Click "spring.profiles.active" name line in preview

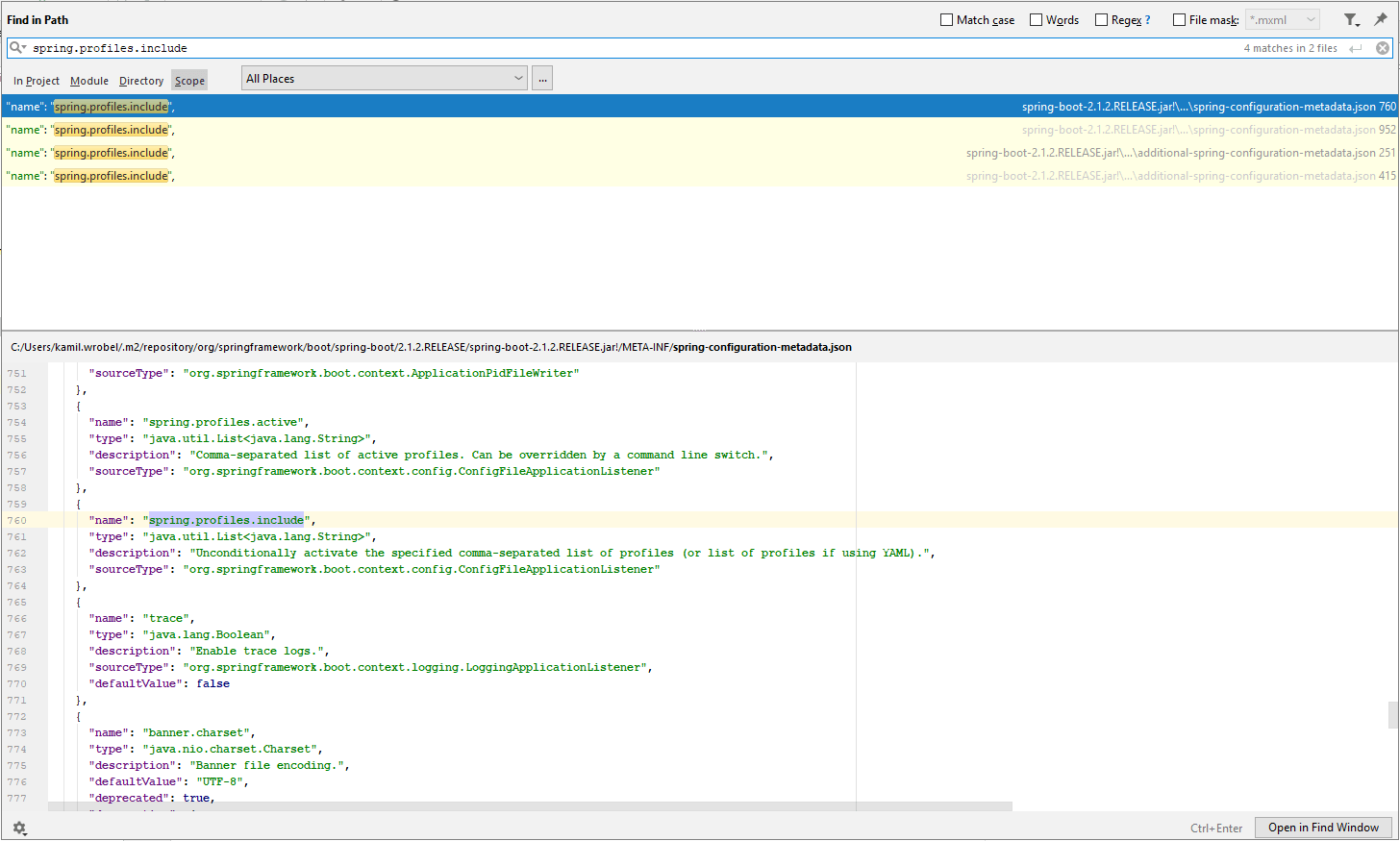(199, 422)
